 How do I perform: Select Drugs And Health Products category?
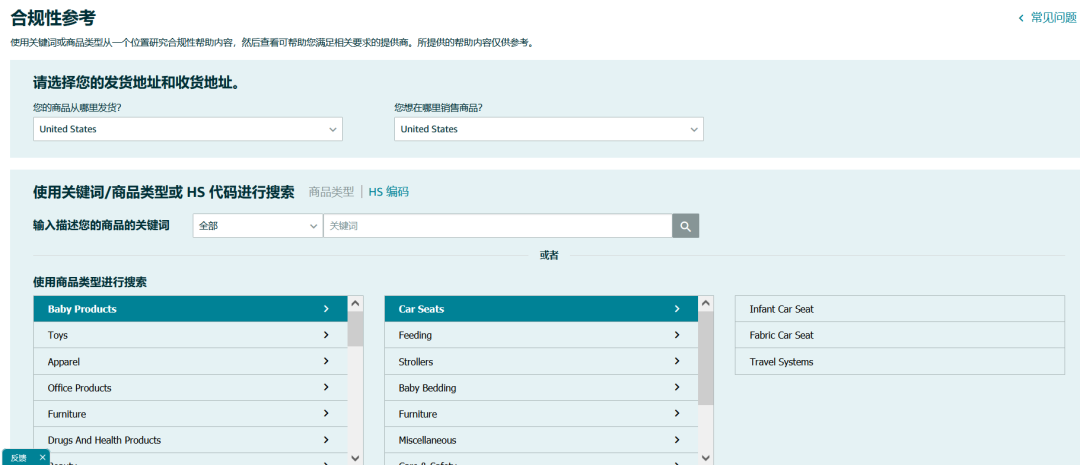point(190,440)
